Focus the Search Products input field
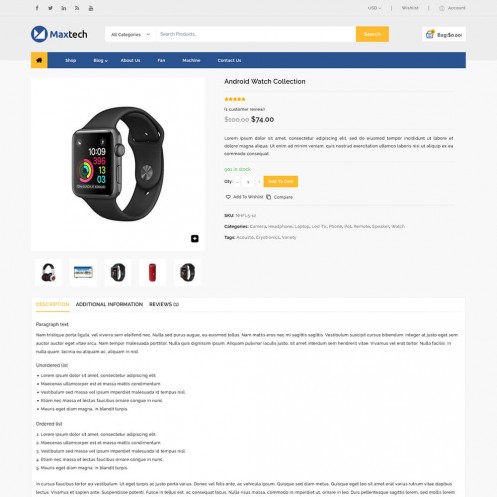This screenshot has height=497, width=497. (x=256, y=34)
